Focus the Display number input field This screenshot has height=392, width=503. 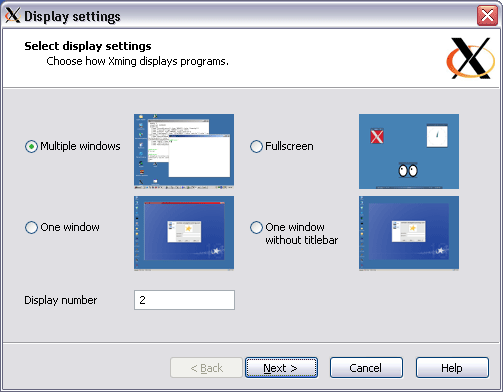tap(184, 300)
